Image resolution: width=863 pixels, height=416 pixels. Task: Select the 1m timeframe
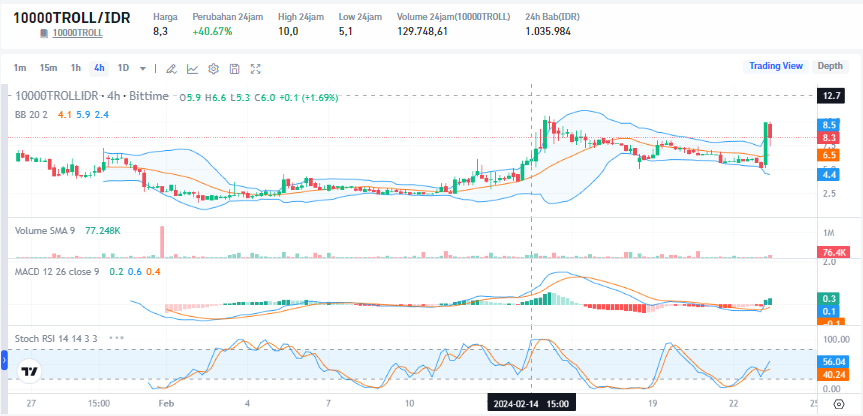(20, 68)
